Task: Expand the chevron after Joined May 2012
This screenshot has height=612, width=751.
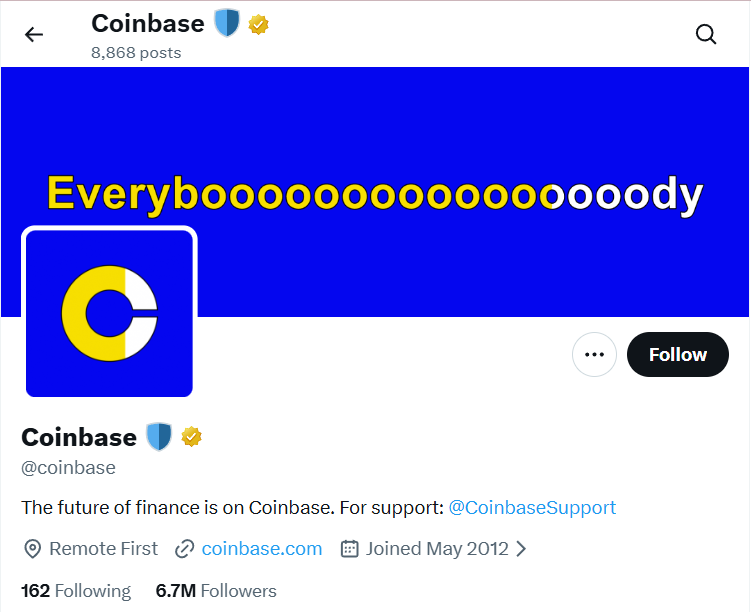Action: pos(521,549)
